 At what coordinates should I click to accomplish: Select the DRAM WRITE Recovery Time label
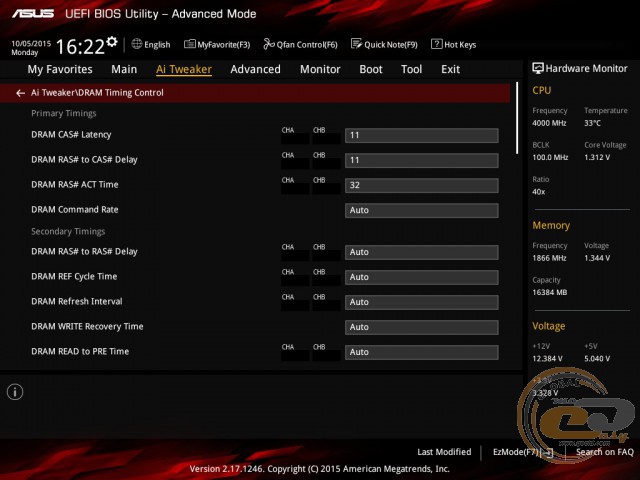tap(87, 327)
